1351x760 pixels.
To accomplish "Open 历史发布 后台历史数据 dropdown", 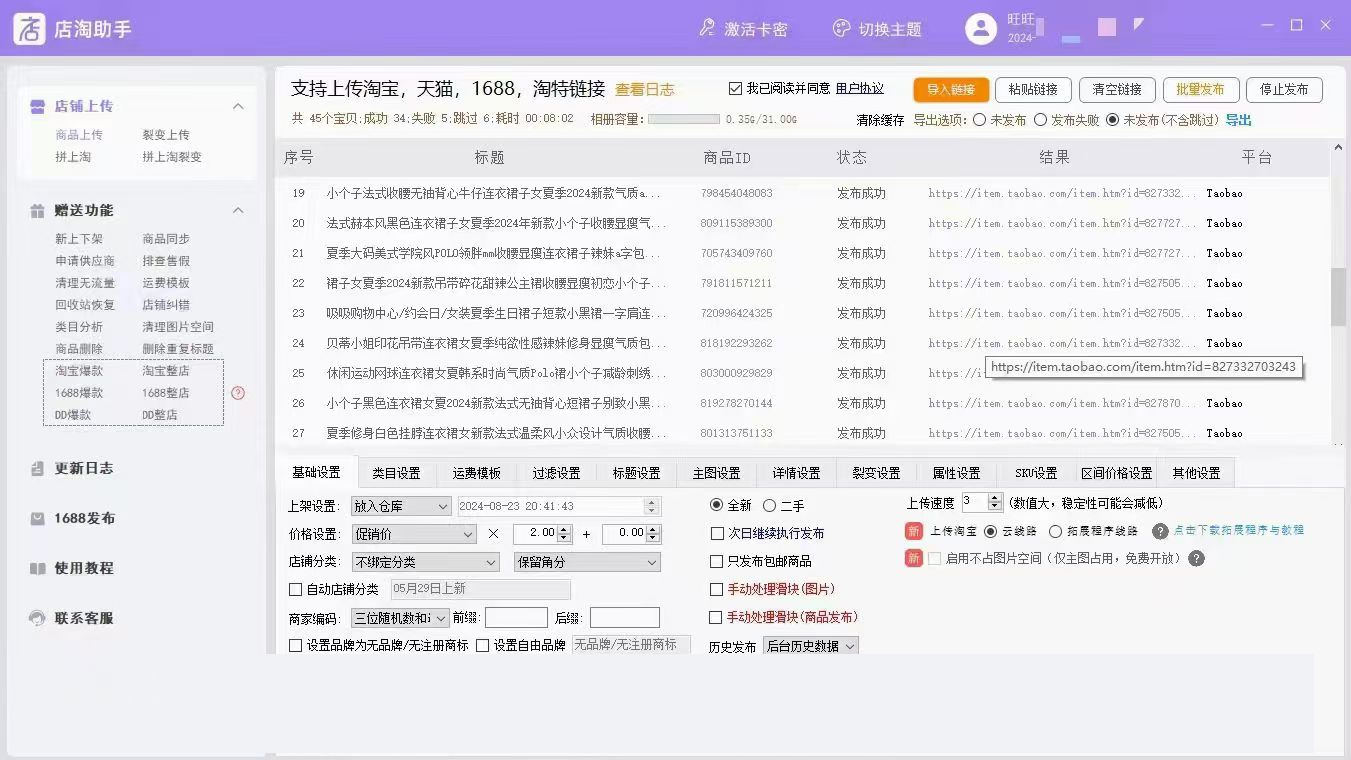I will (x=811, y=646).
